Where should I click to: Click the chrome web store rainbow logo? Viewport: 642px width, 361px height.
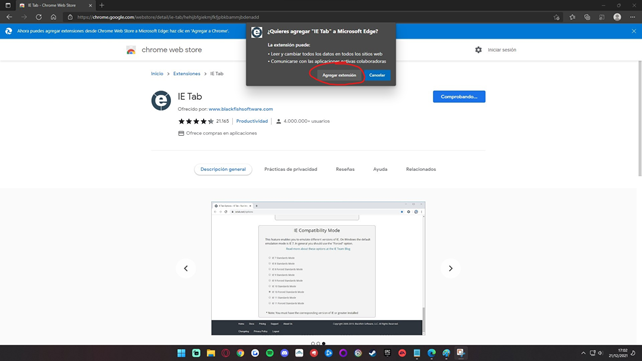131,50
